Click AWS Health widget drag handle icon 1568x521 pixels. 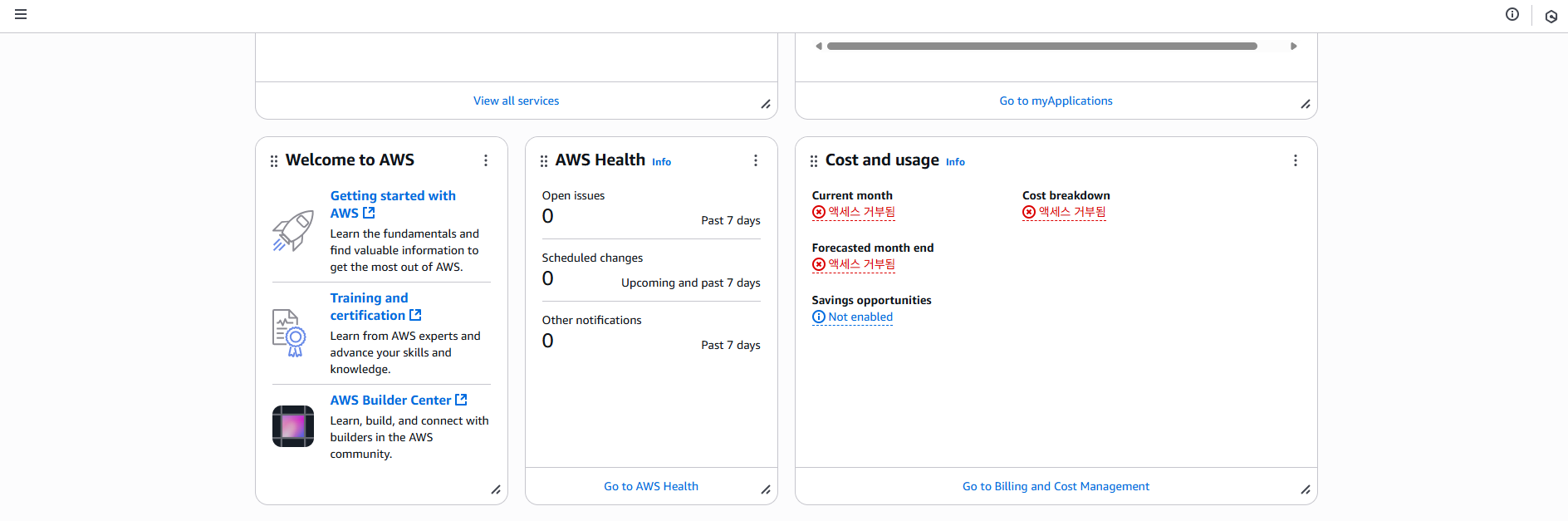point(544,161)
